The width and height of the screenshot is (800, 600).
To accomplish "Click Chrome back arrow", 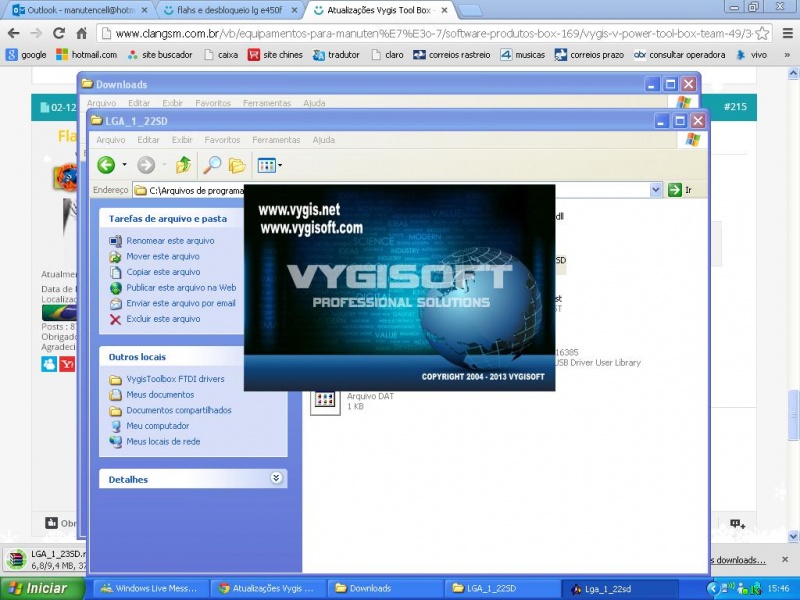I will click(13, 33).
